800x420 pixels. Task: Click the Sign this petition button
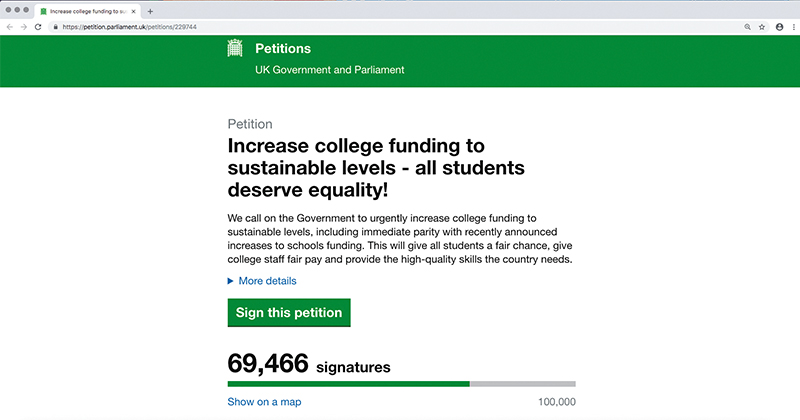289,312
